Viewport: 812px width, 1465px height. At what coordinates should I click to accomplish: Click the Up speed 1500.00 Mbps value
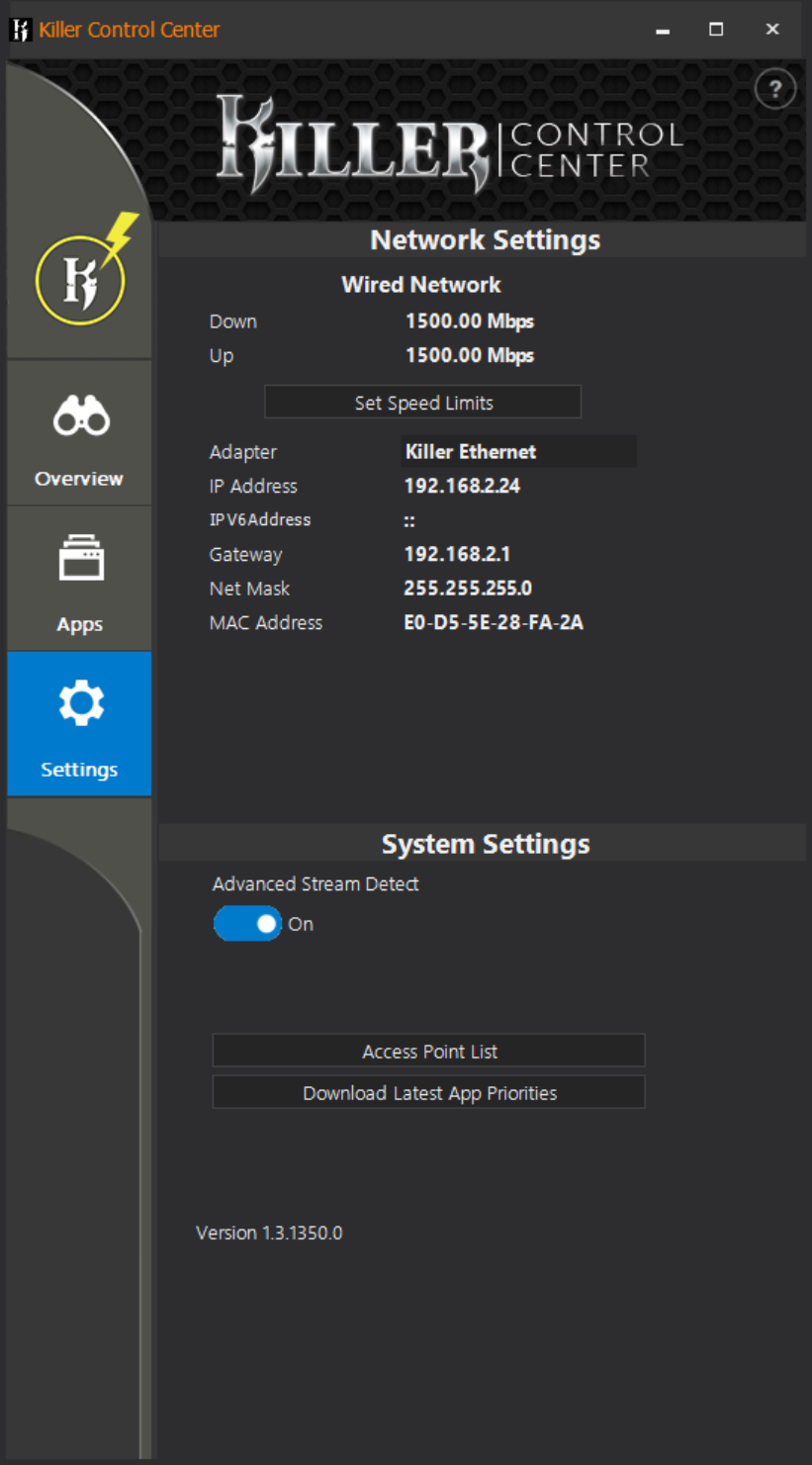point(470,355)
